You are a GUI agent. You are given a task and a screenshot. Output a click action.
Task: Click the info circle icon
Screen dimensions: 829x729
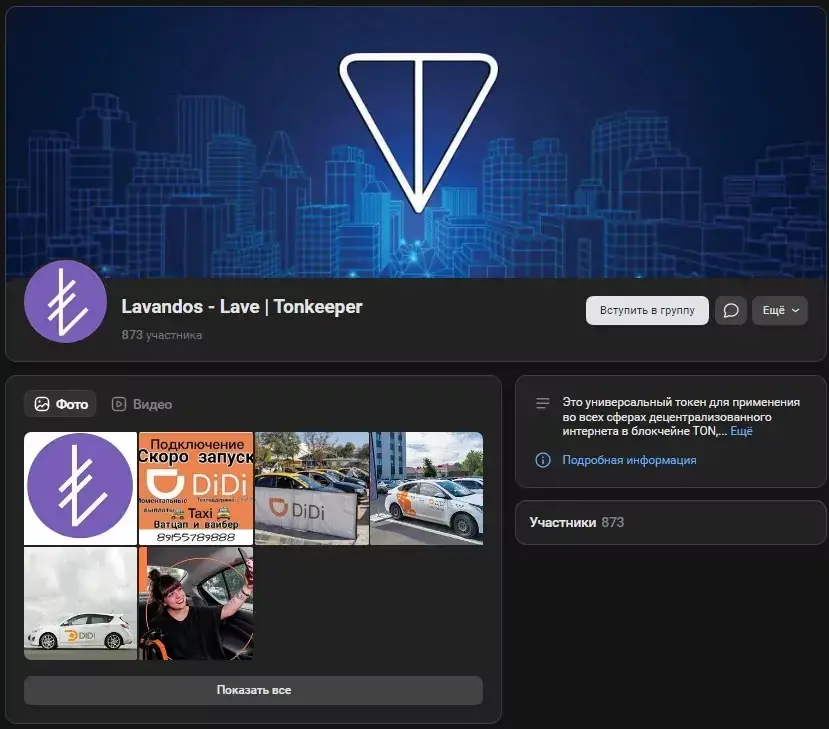[x=543, y=460]
